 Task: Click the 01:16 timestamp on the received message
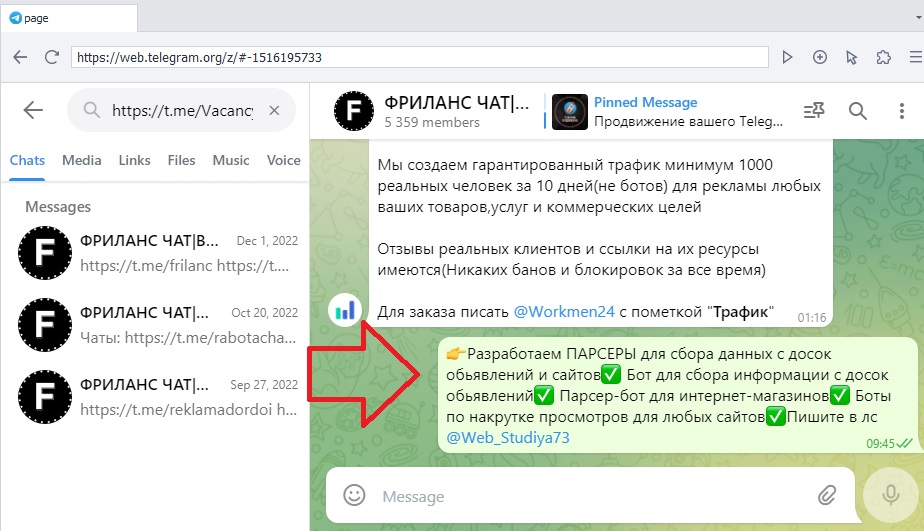pos(811,318)
